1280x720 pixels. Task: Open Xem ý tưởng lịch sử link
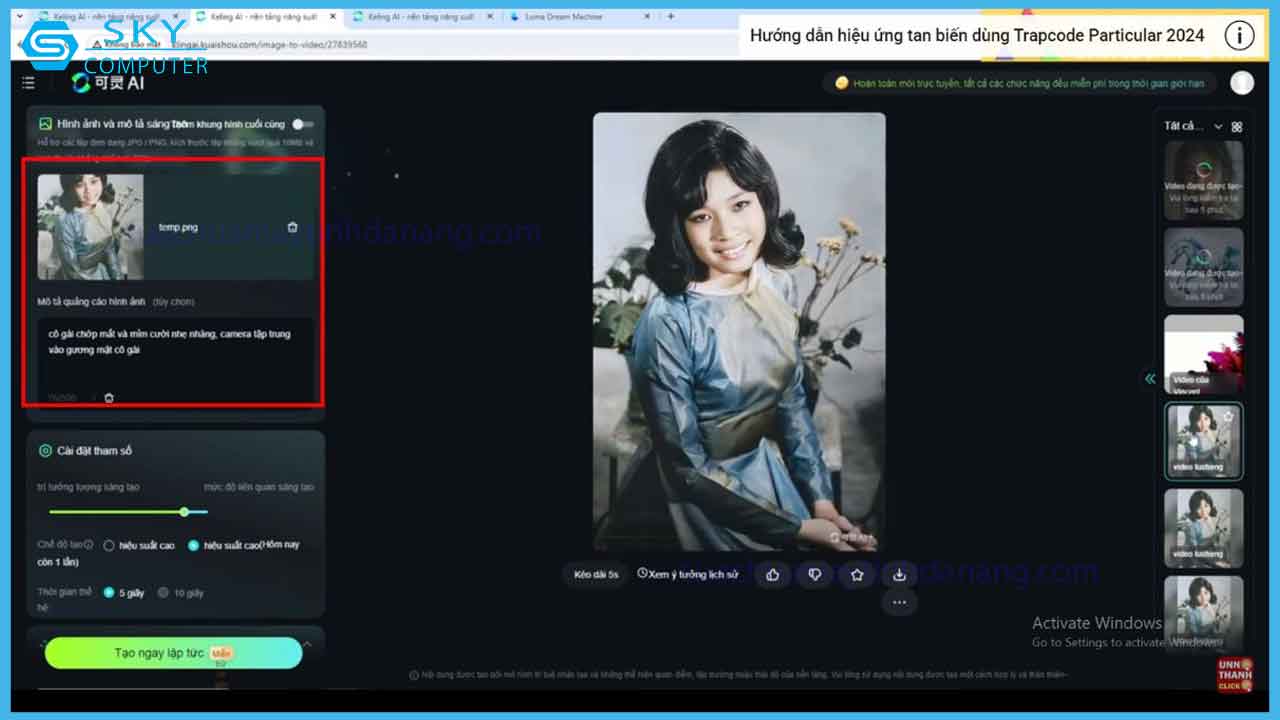click(x=688, y=574)
